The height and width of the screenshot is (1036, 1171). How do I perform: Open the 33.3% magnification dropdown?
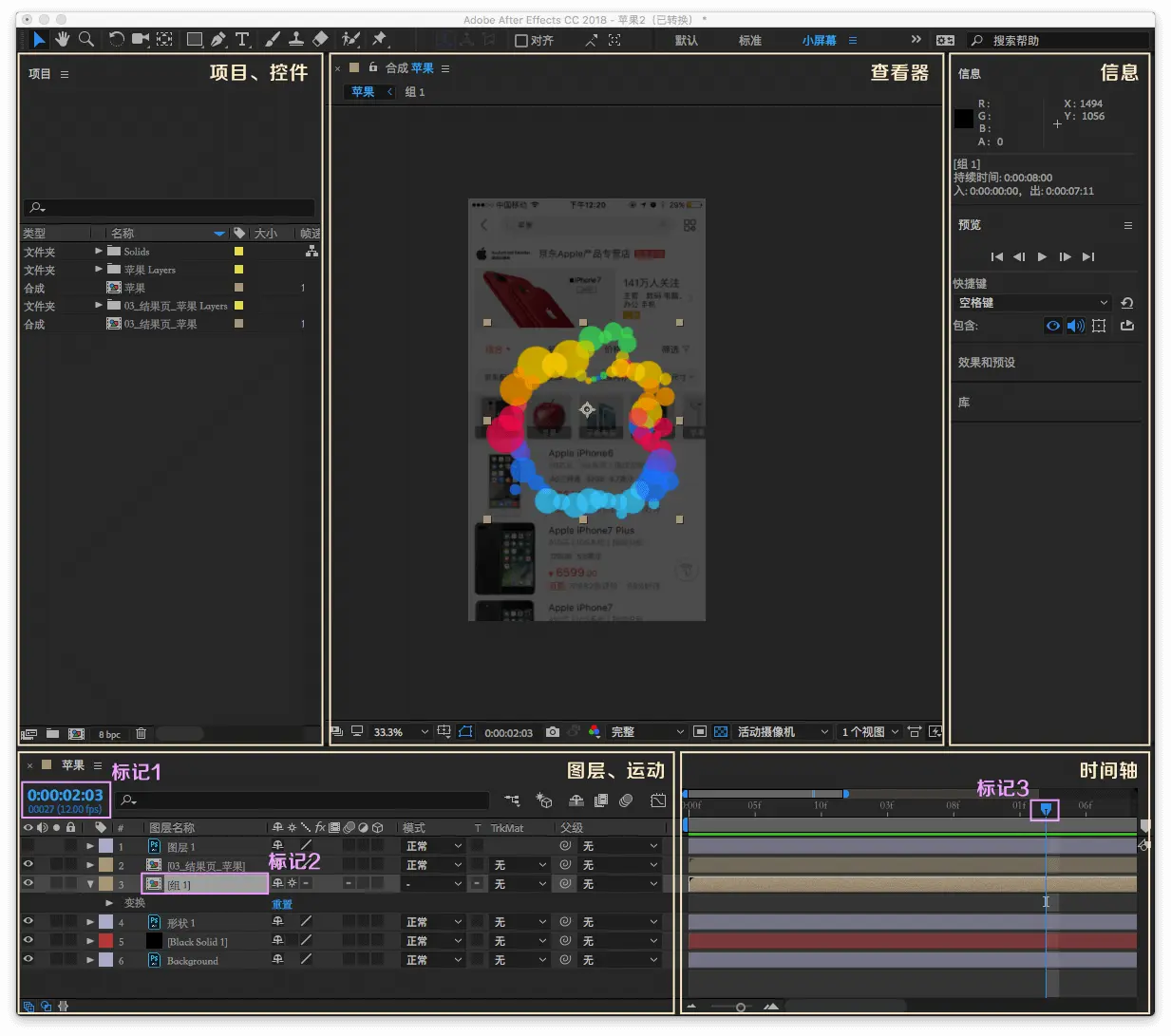tap(401, 732)
